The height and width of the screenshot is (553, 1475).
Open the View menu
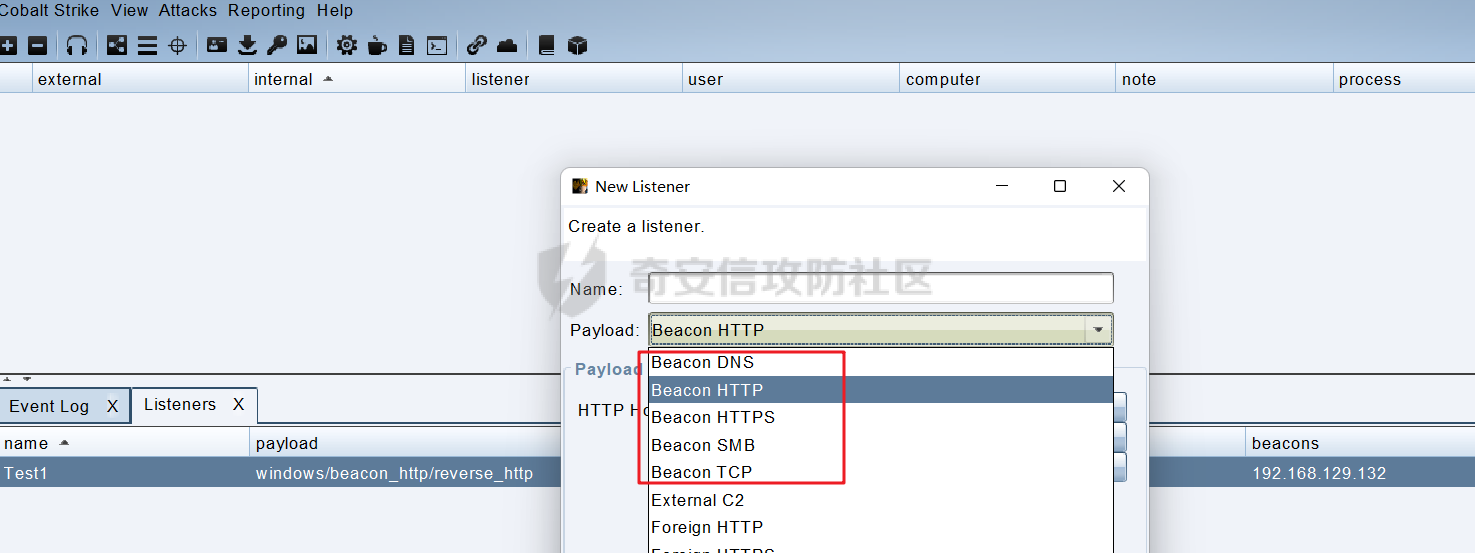tap(130, 10)
